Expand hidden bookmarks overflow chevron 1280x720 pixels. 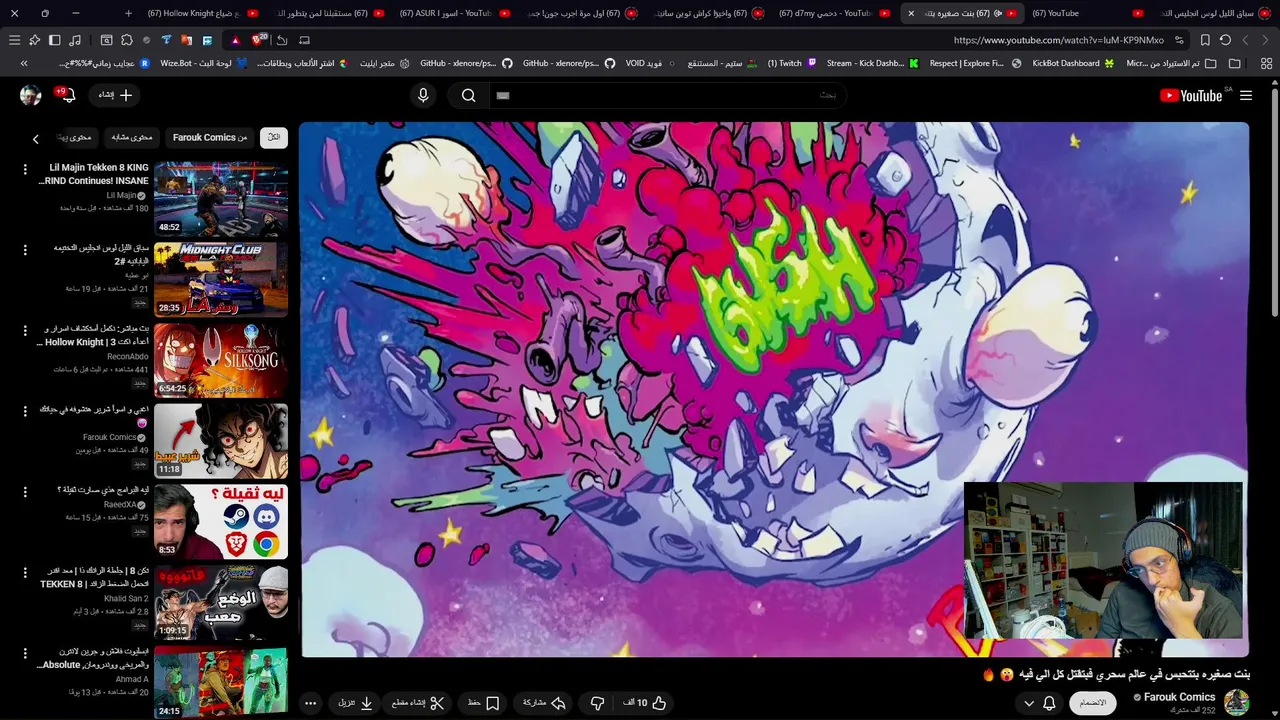(24, 63)
